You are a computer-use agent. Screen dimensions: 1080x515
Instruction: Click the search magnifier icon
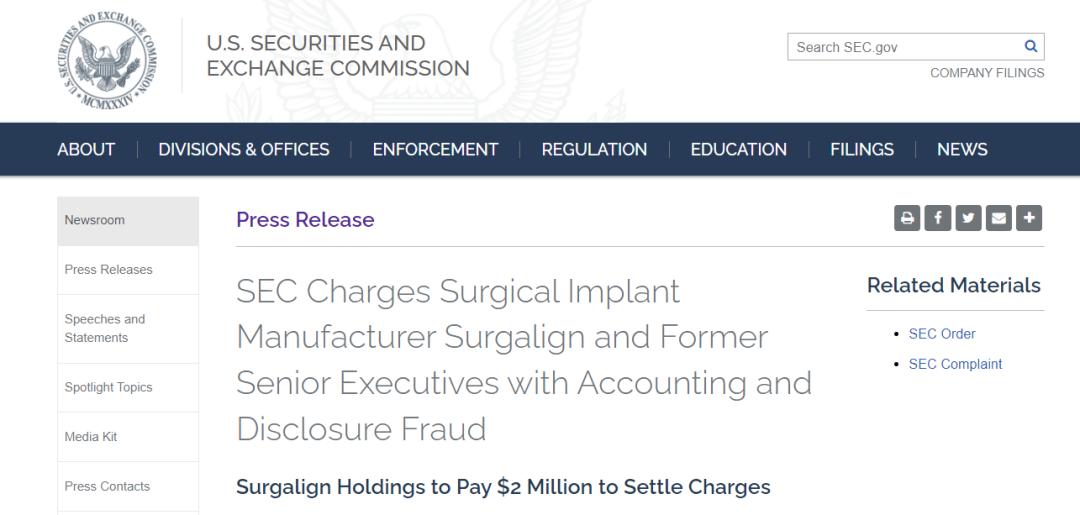(x=1031, y=47)
